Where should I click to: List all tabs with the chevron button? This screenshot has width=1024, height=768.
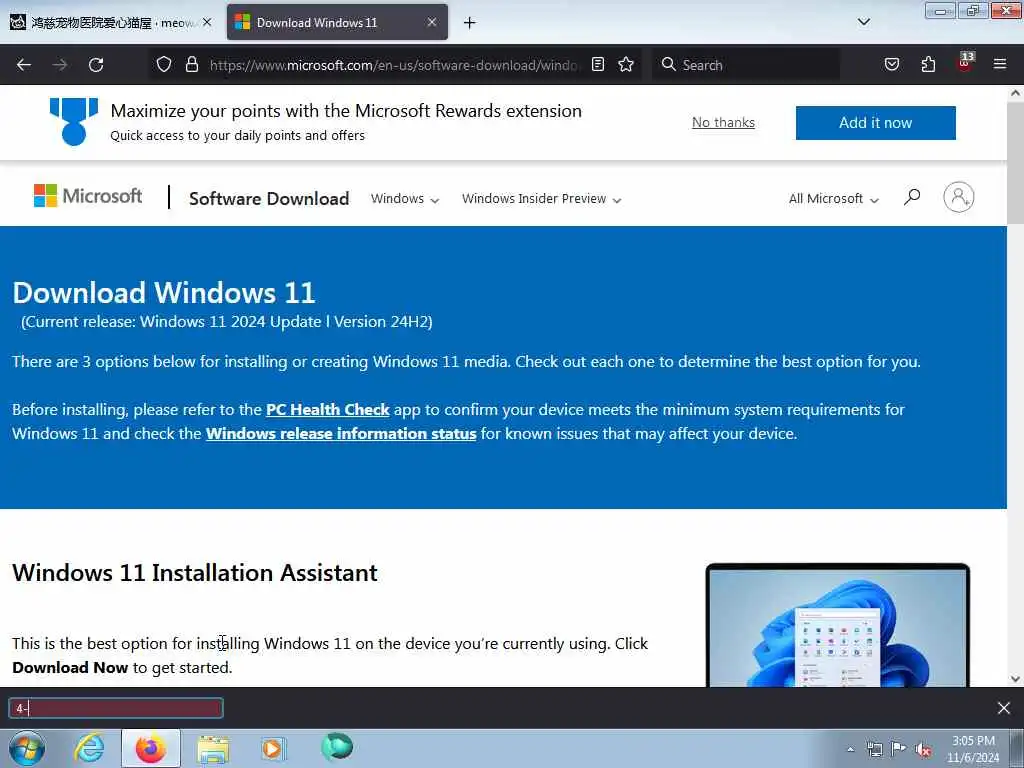(863, 22)
